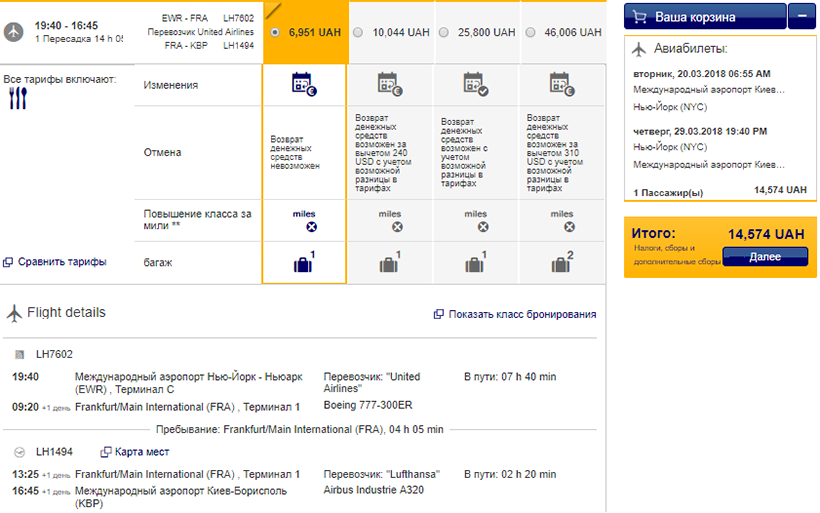Click airplane icon beside Flight details
The image size is (820, 513).
[x=14, y=313]
